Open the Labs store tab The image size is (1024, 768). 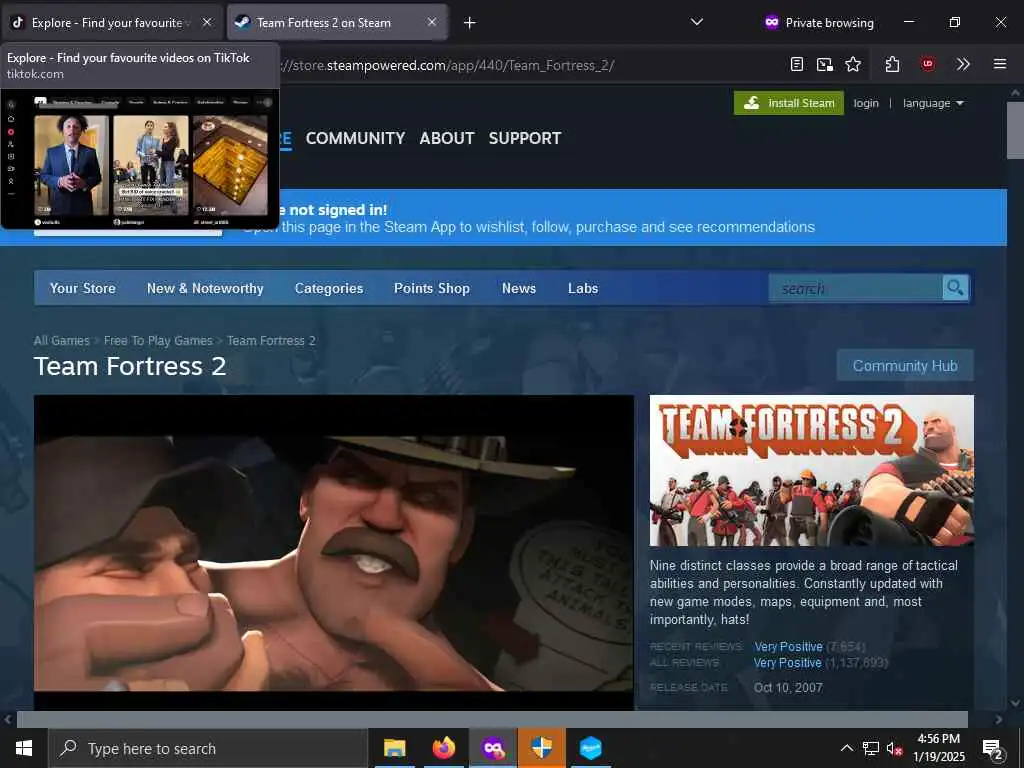(583, 288)
